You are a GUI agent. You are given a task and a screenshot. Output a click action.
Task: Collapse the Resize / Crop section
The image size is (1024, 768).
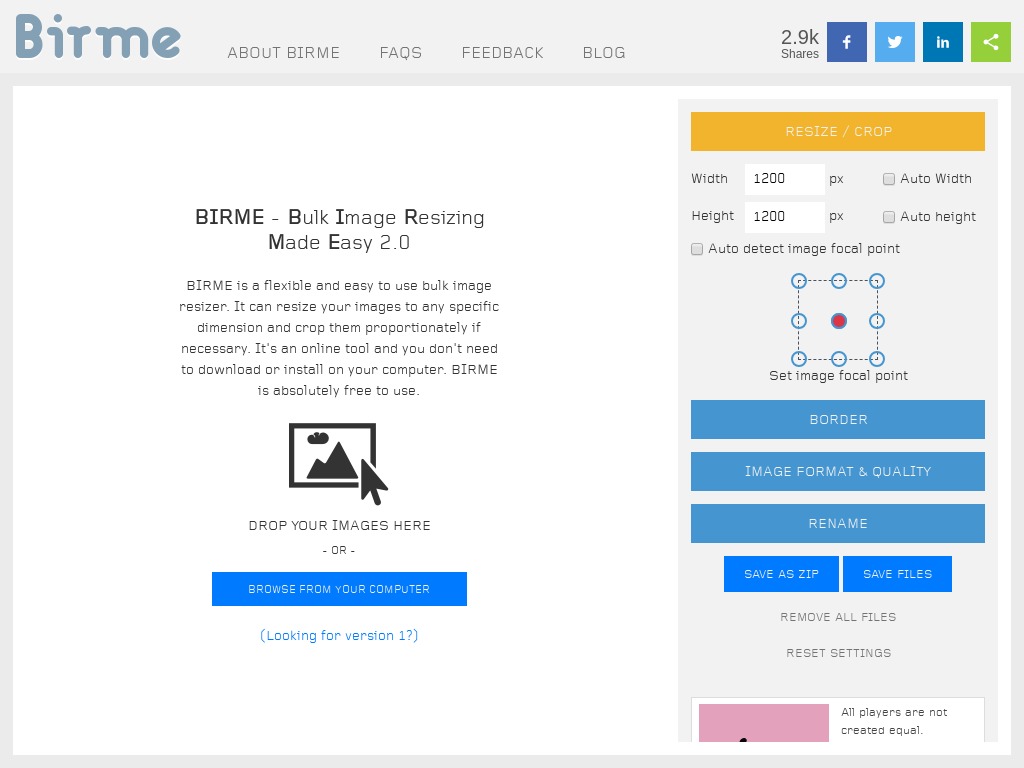pyautogui.click(x=838, y=131)
